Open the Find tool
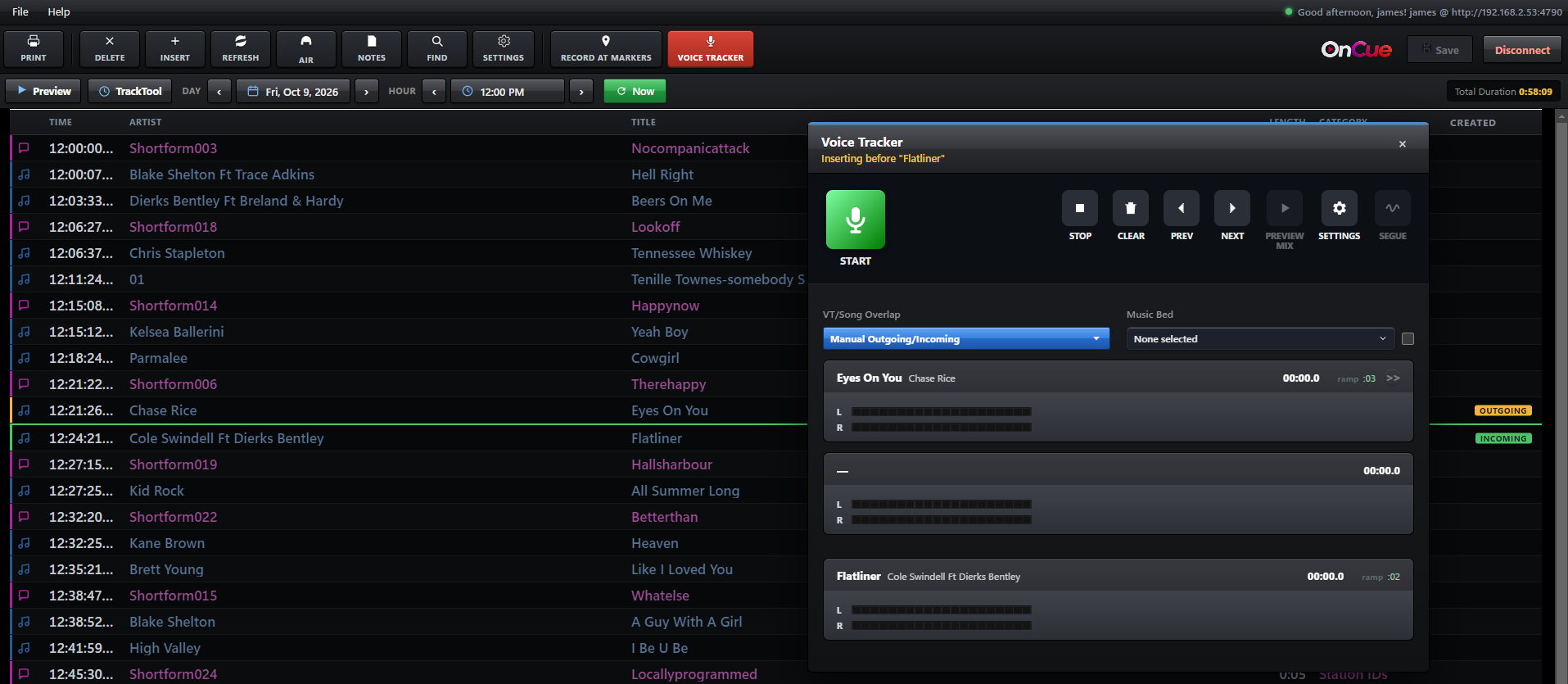The width and height of the screenshot is (1568, 684). click(437, 49)
